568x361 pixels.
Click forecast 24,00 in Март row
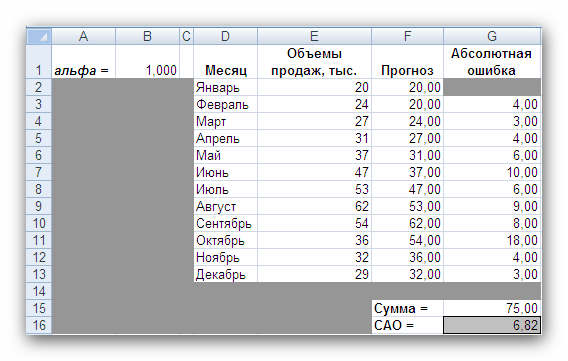tap(408, 121)
